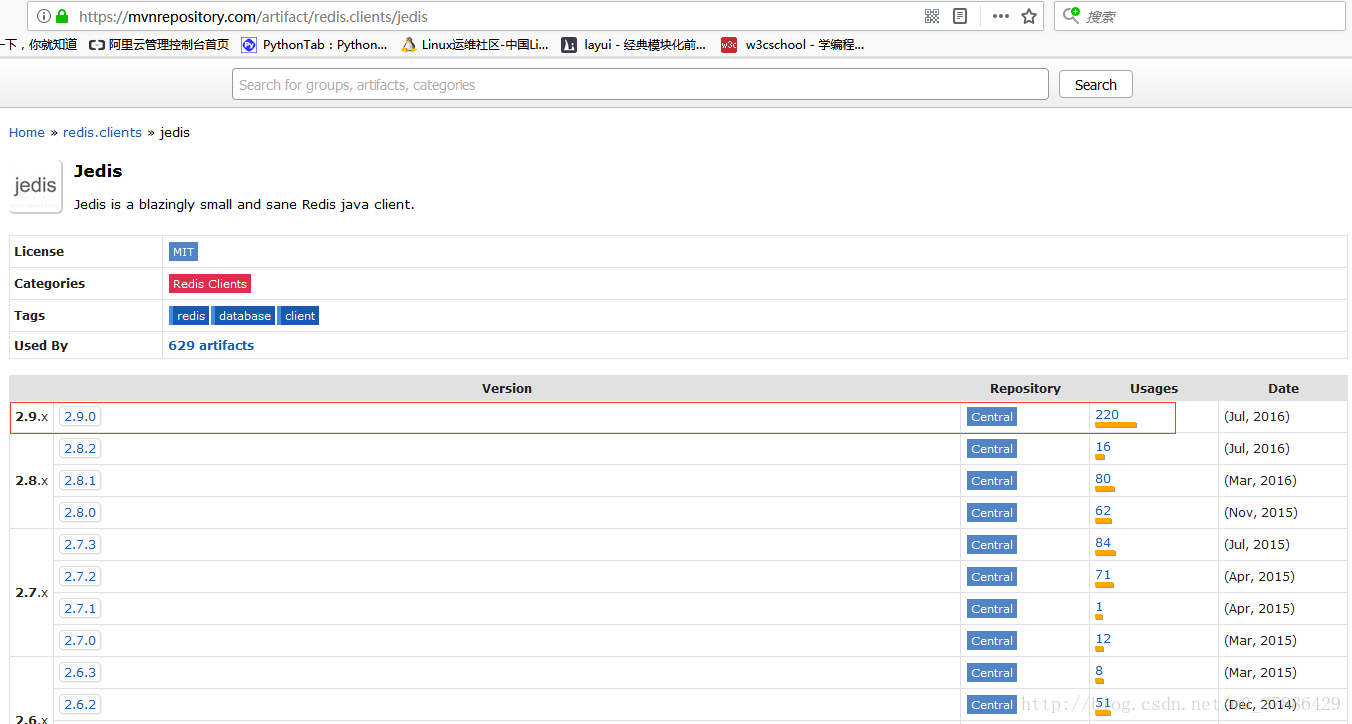Click the (Nov, 2015) date cell
Viewport: 1352px width, 724px height.
[x=1260, y=513]
